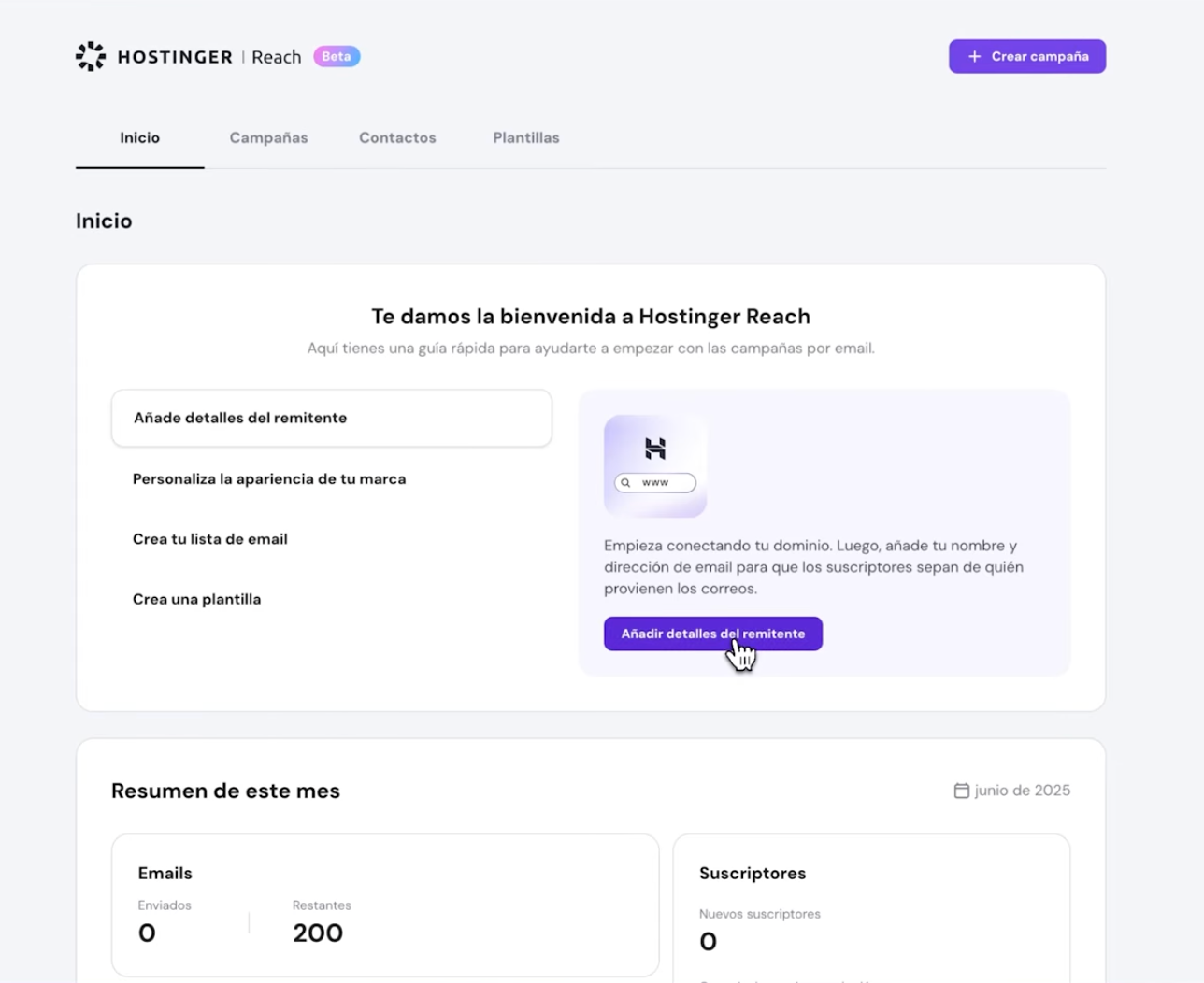Click the Reach product name text
Viewport: 1204px width, 983px height.
tap(277, 57)
